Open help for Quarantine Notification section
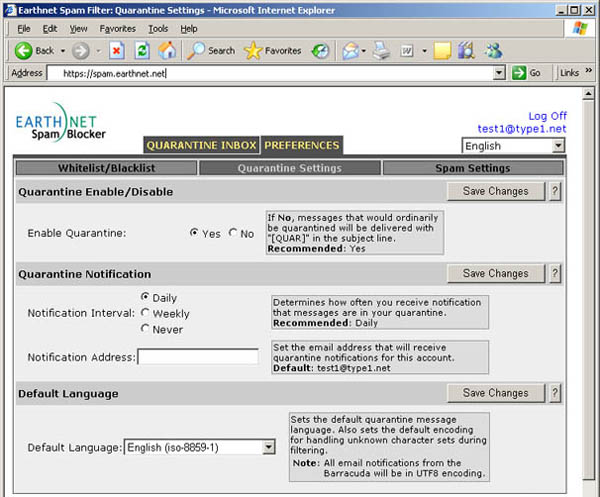The image size is (600, 497). pos(555,274)
